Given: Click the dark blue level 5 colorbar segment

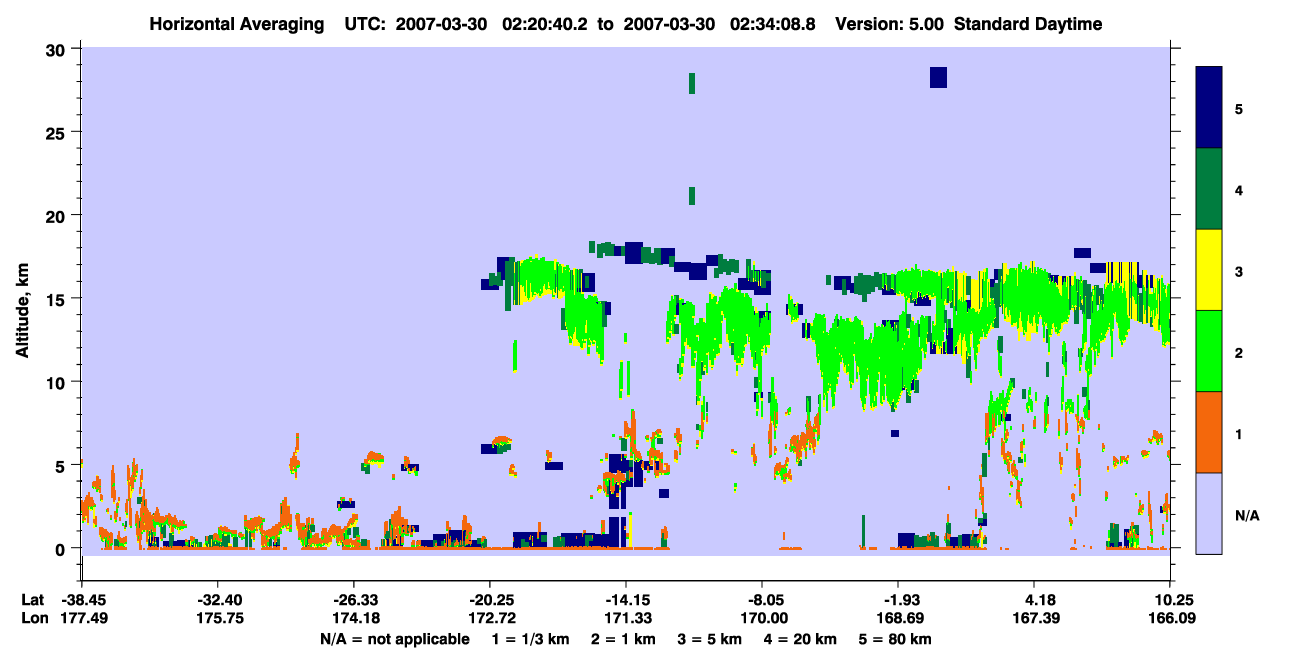Looking at the screenshot, I should (x=1209, y=108).
